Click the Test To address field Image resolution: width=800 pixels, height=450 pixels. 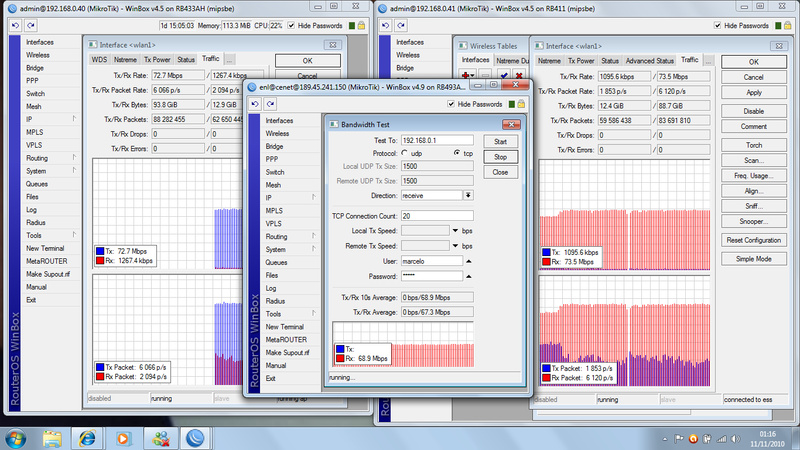point(437,141)
